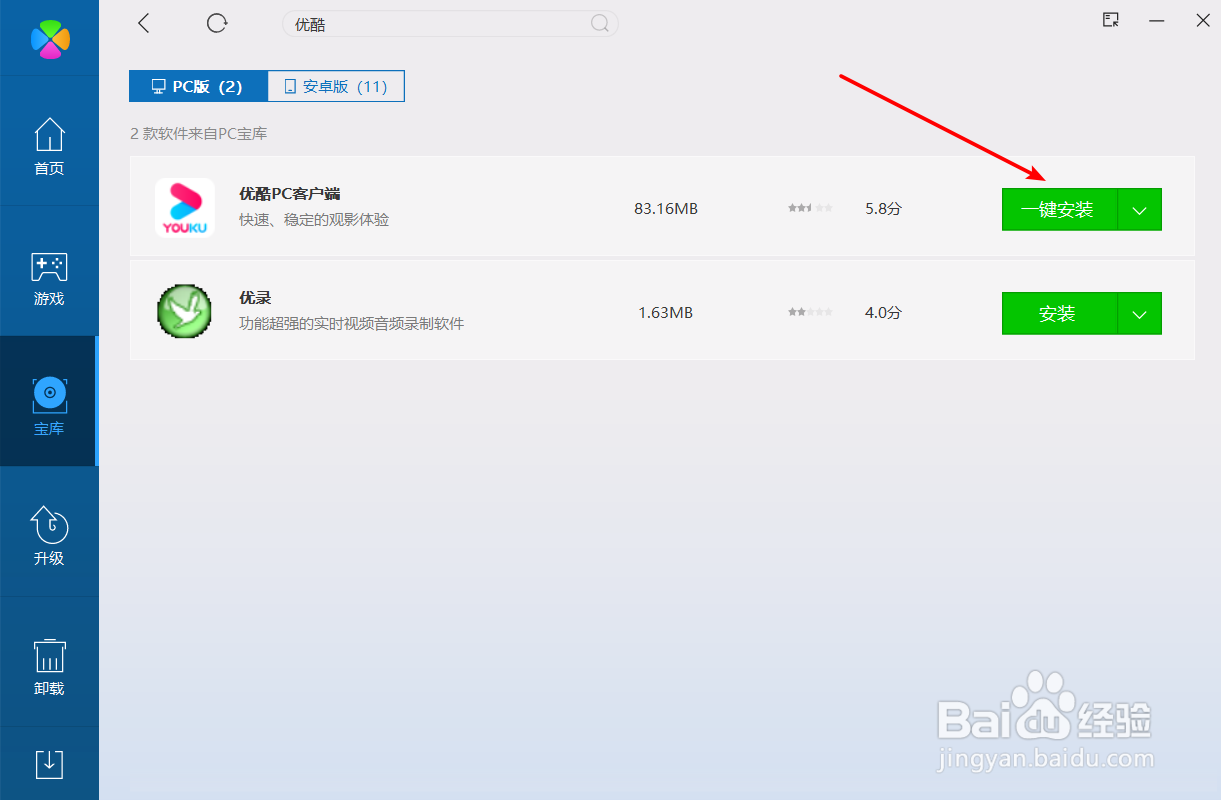
Task: Click the star rating for 优录
Action: click(x=810, y=313)
